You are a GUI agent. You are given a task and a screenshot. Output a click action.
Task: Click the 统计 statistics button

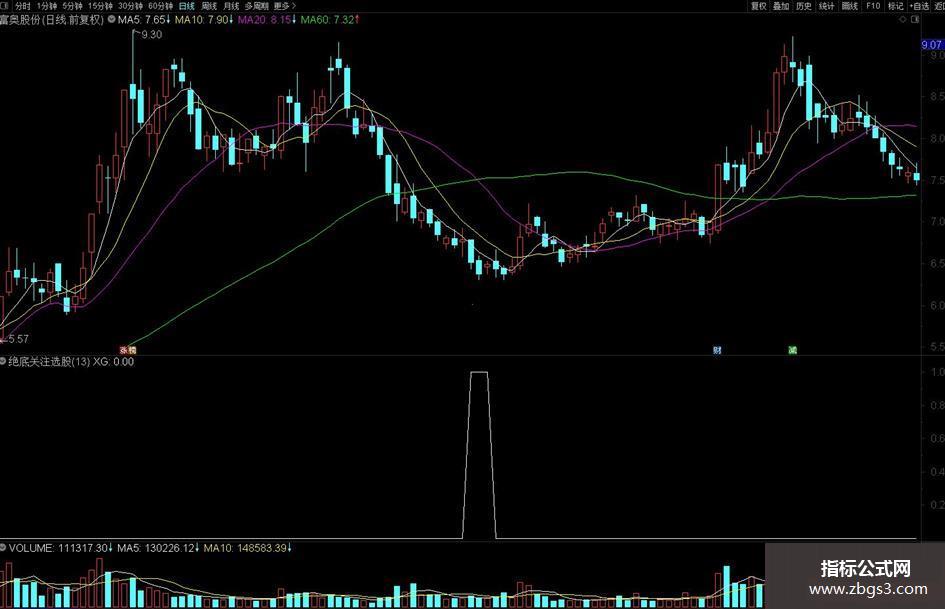coord(827,5)
